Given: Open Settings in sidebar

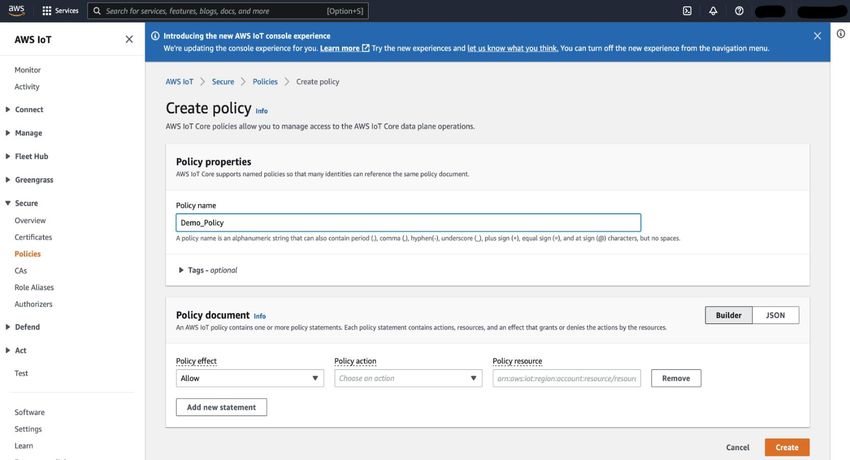Looking at the screenshot, I should [28, 429].
